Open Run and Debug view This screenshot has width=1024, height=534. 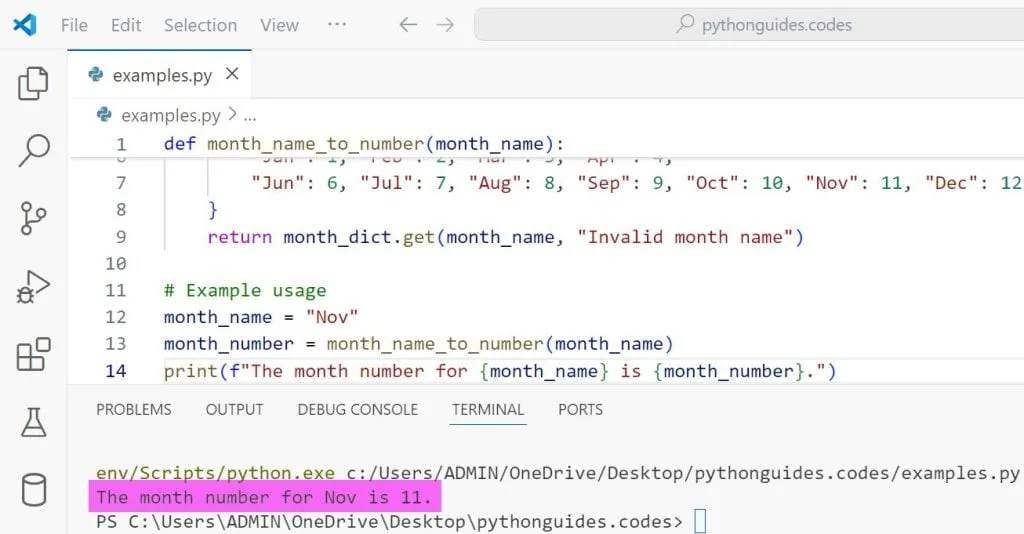click(x=34, y=287)
